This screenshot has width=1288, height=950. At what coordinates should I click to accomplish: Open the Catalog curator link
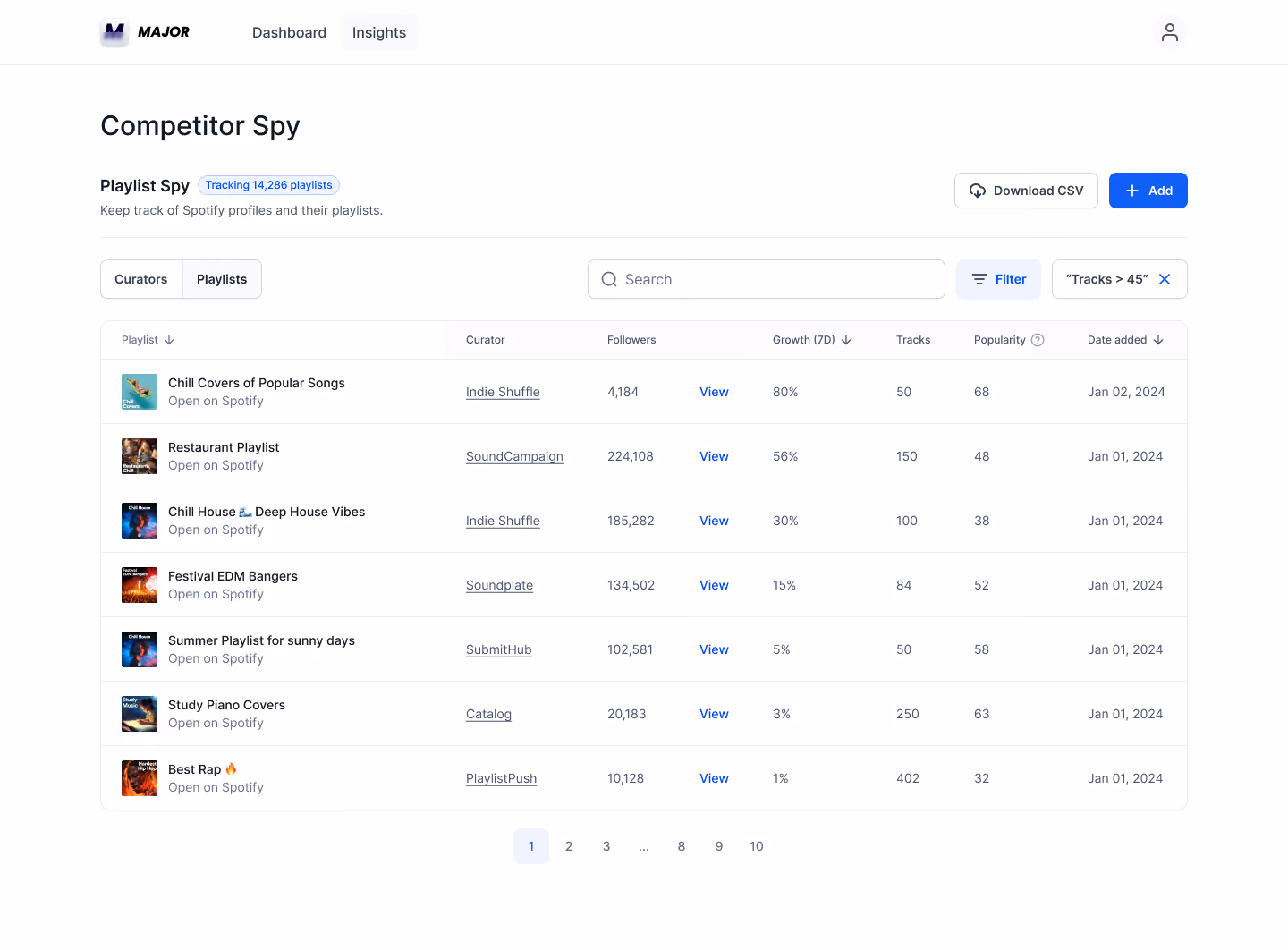pyautogui.click(x=488, y=714)
